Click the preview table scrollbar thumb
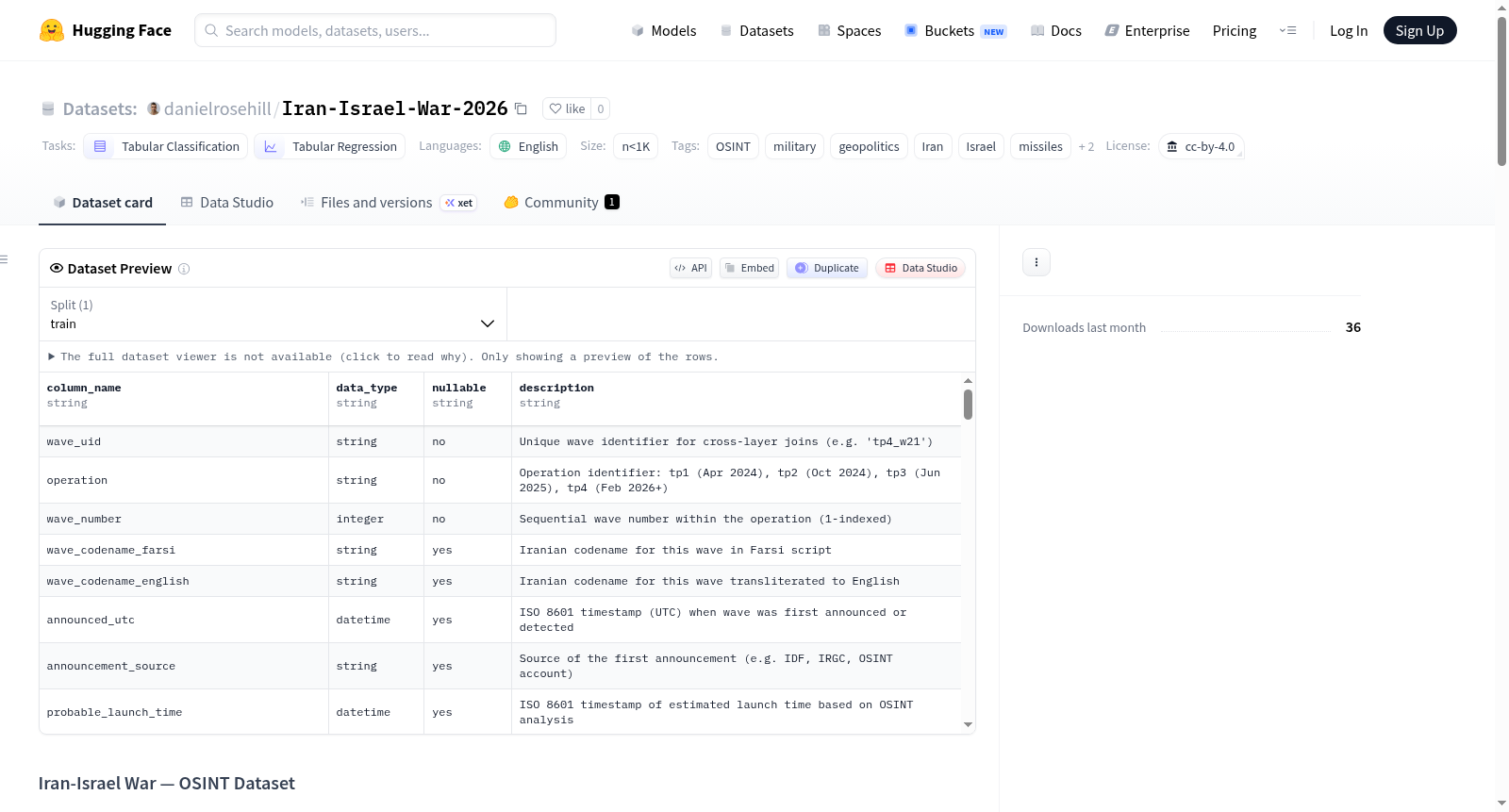Viewport: 1509px width, 812px height. tap(968, 405)
